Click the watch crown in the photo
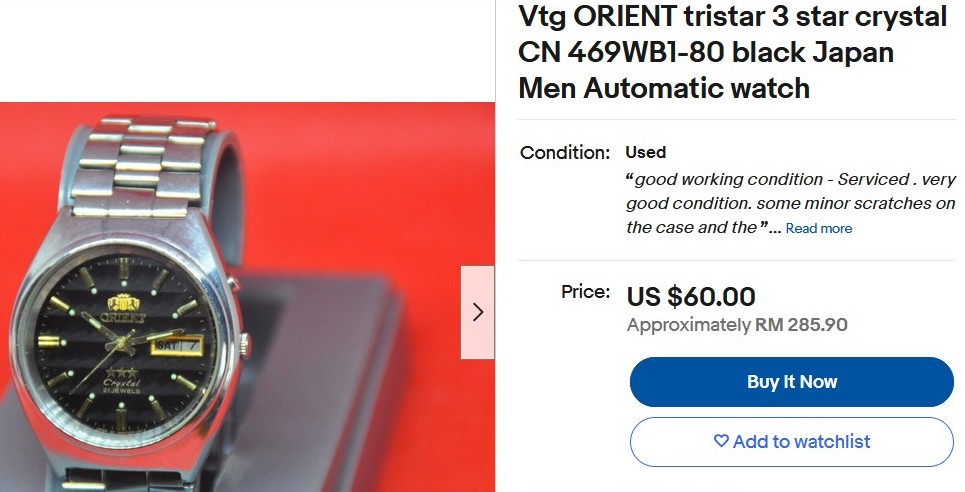Image resolution: width=965 pixels, height=492 pixels. 244,345
